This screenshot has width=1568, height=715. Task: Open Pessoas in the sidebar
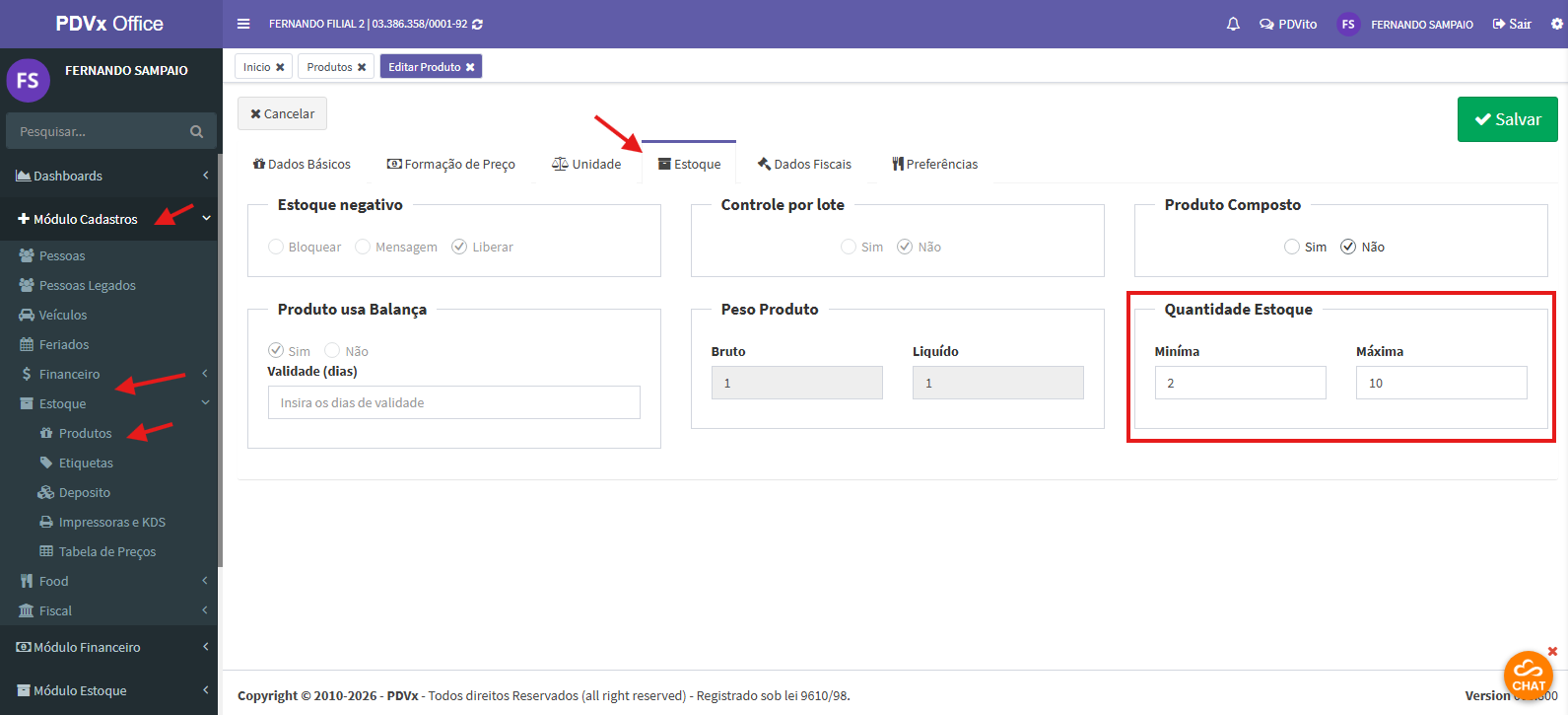(62, 255)
